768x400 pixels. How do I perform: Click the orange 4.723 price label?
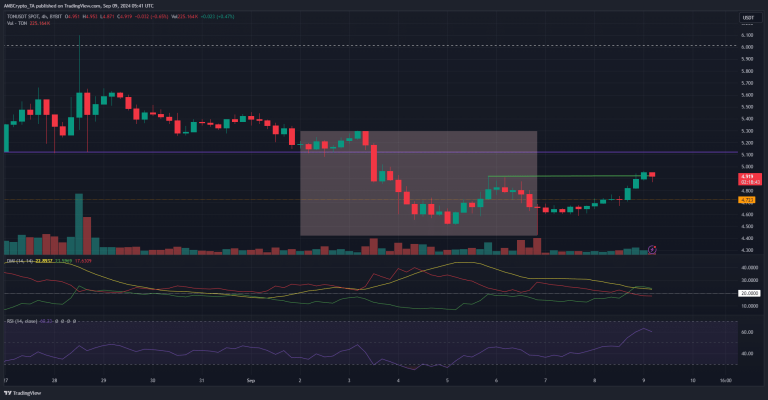(x=746, y=199)
